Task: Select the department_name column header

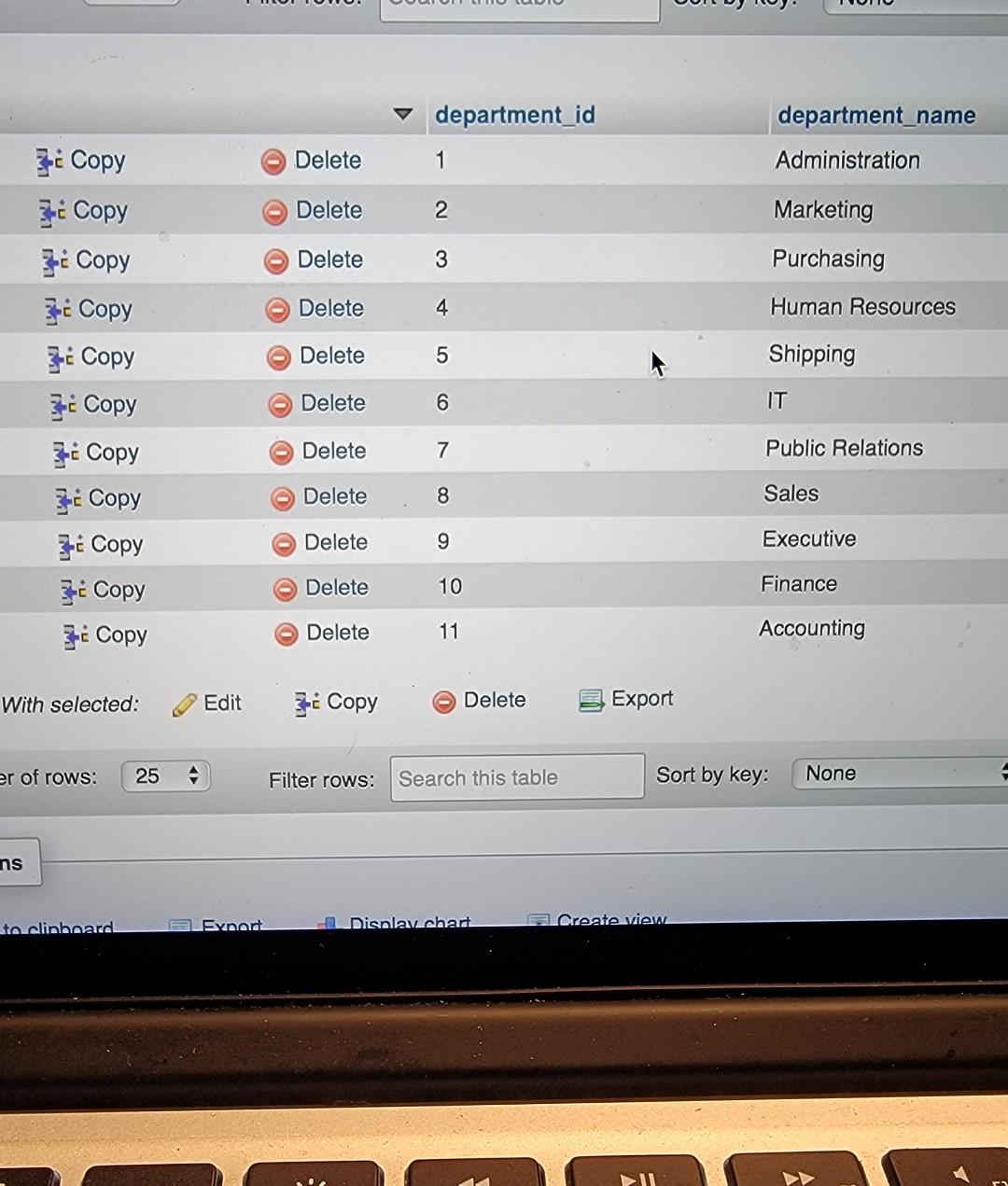Action: [x=876, y=115]
